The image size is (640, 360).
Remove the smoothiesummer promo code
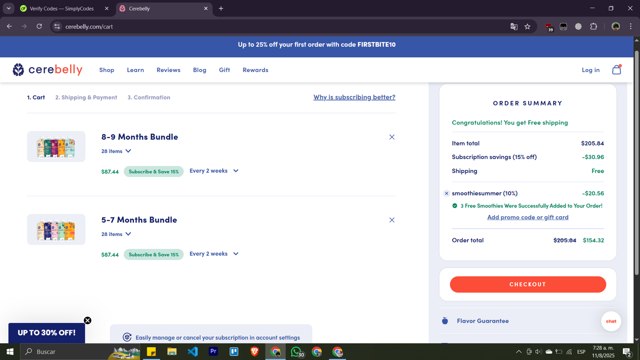pyautogui.click(x=446, y=193)
